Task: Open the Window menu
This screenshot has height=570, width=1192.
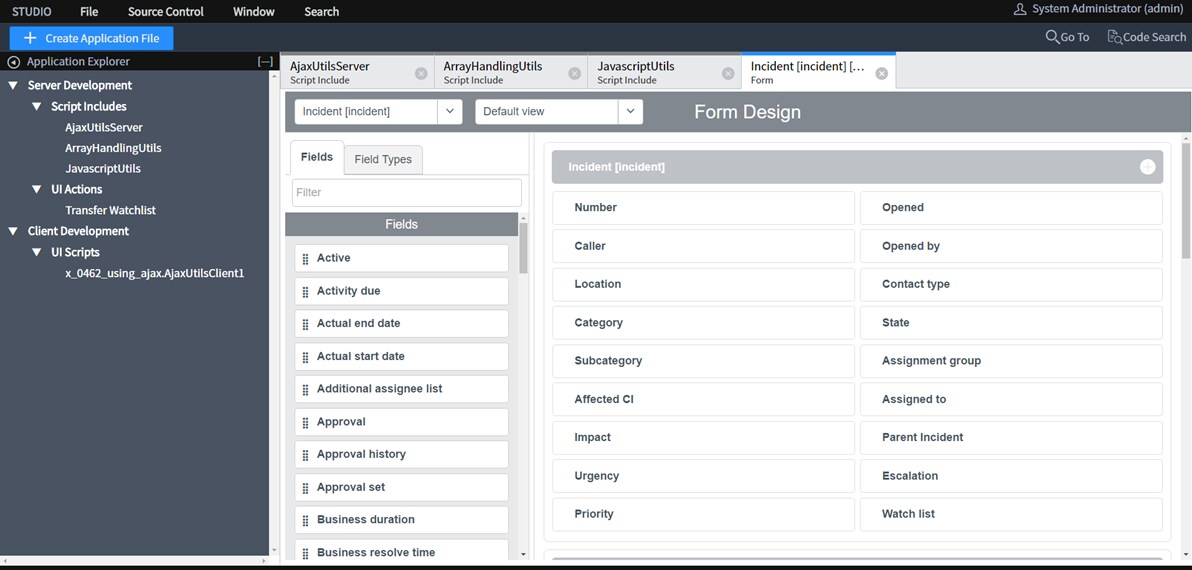Action: point(254,11)
